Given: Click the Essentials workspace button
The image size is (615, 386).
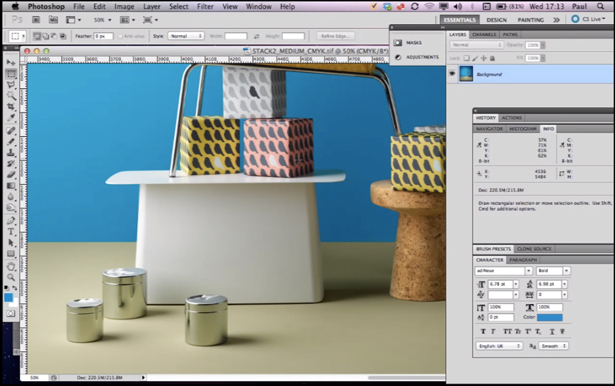Looking at the screenshot, I should pos(459,20).
